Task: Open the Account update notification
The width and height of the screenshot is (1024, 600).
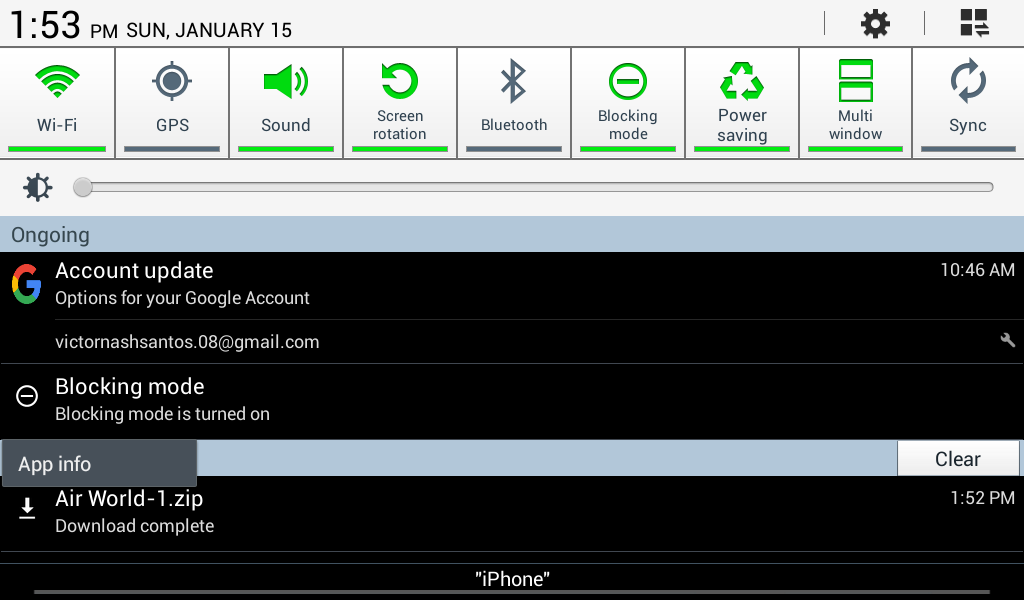Action: (512, 285)
